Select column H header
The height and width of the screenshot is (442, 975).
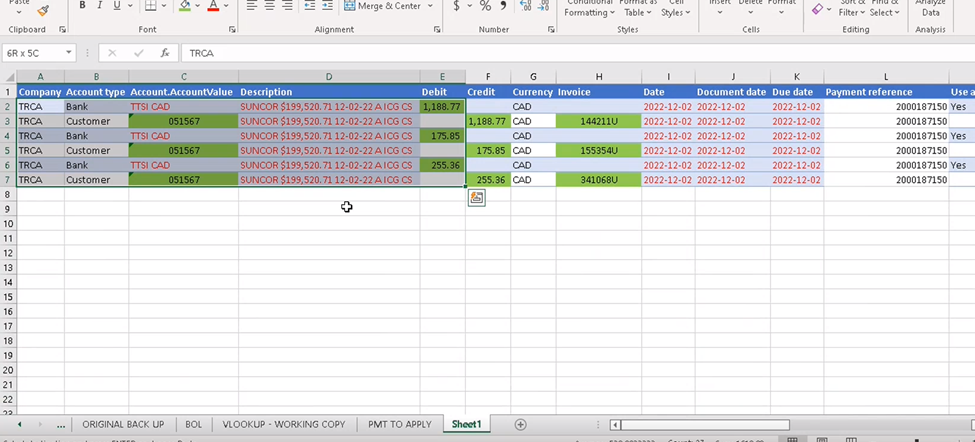[x=599, y=77]
